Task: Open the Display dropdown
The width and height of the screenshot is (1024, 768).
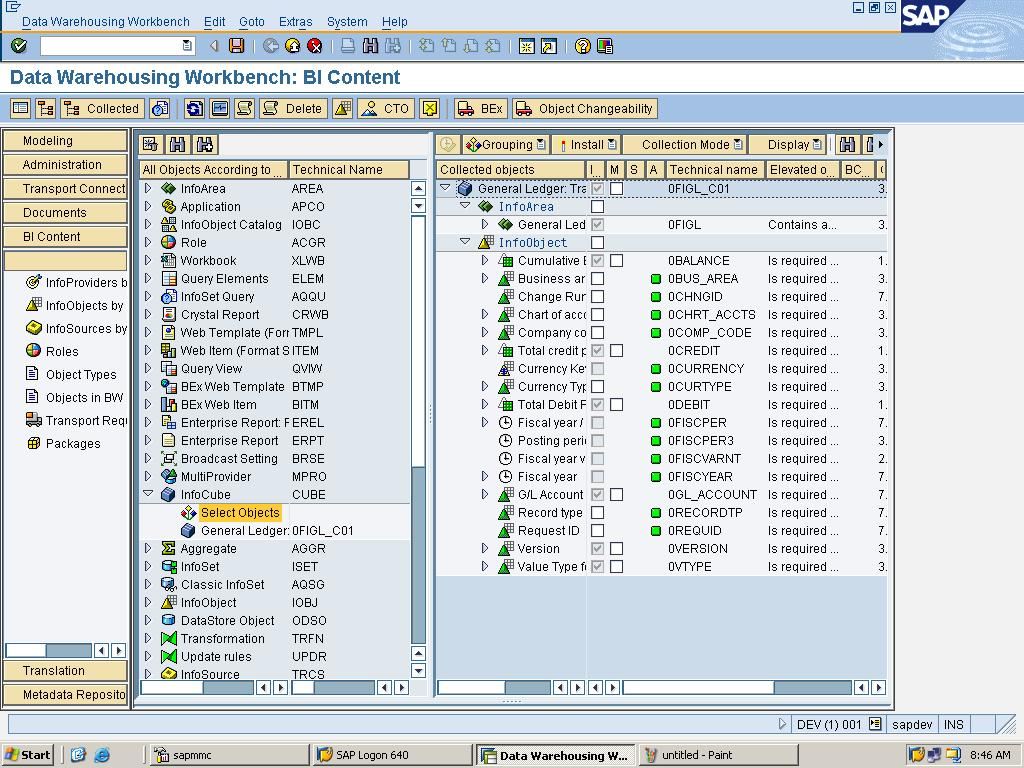Action: point(788,144)
